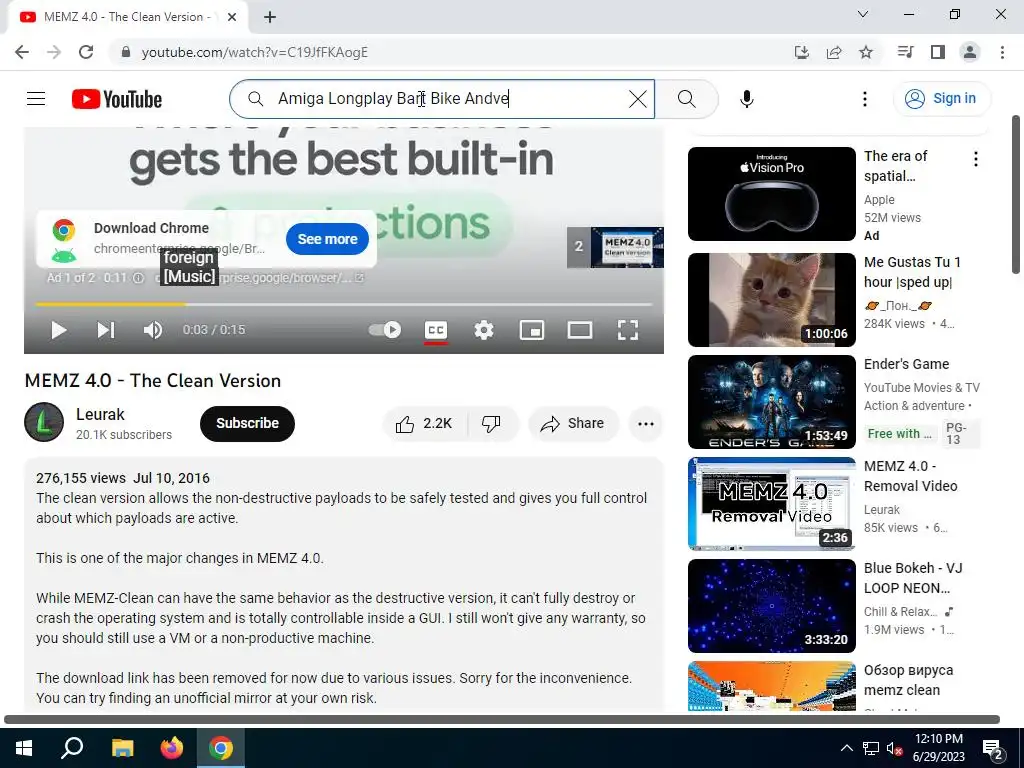Select the MEMZ 4.0 browser tab
The height and width of the screenshot is (768, 1024).
pos(127,18)
